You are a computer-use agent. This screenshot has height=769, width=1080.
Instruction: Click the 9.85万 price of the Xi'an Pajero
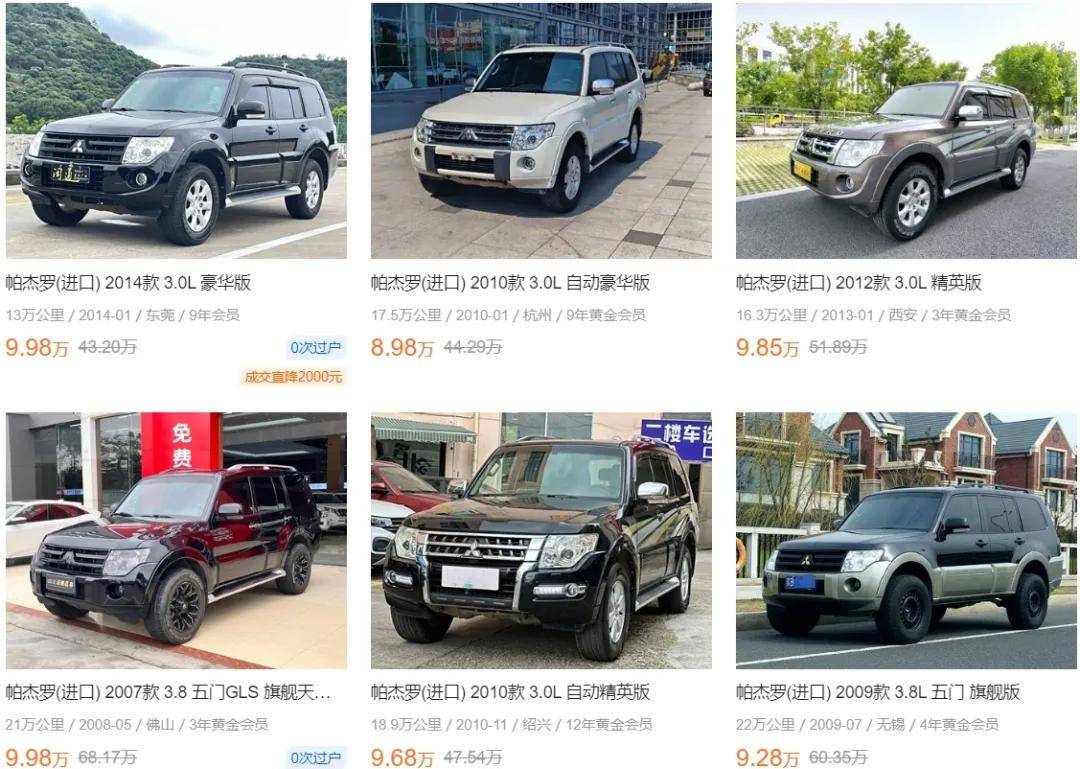(x=767, y=347)
